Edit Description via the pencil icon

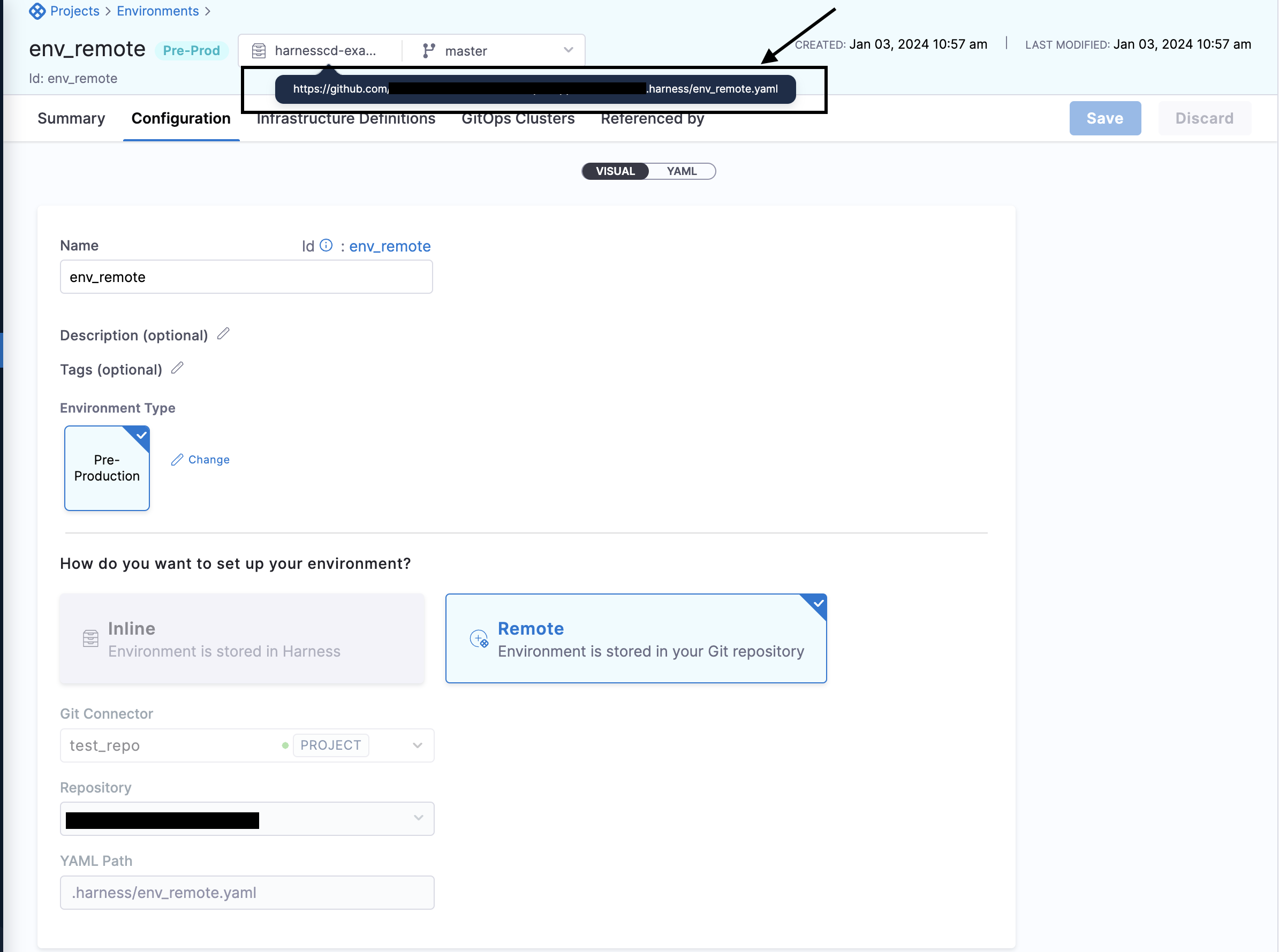coord(223,334)
